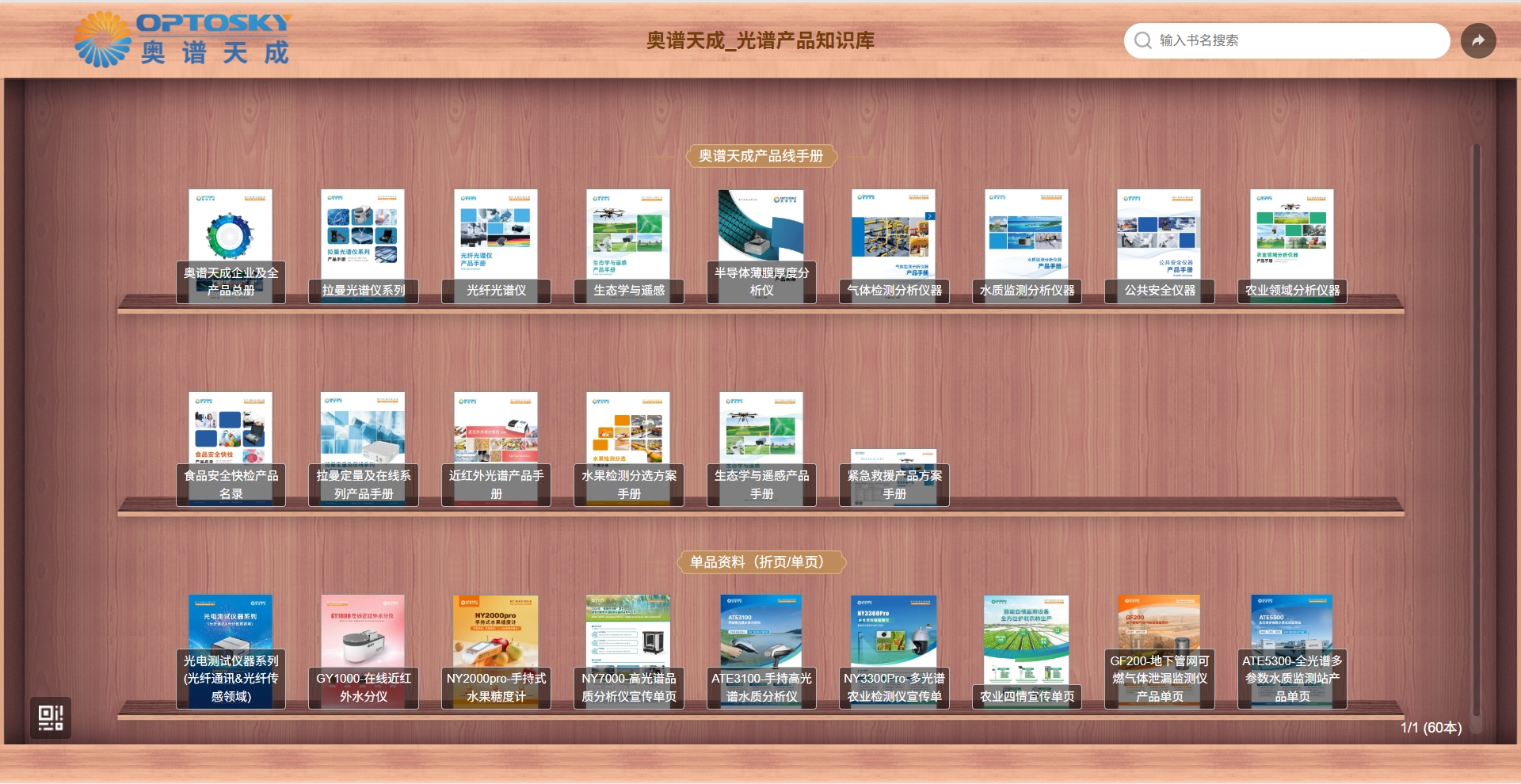This screenshot has width=1521, height=784.
Task: Open the 食品安全快检产品名录 book
Action: [231, 448]
